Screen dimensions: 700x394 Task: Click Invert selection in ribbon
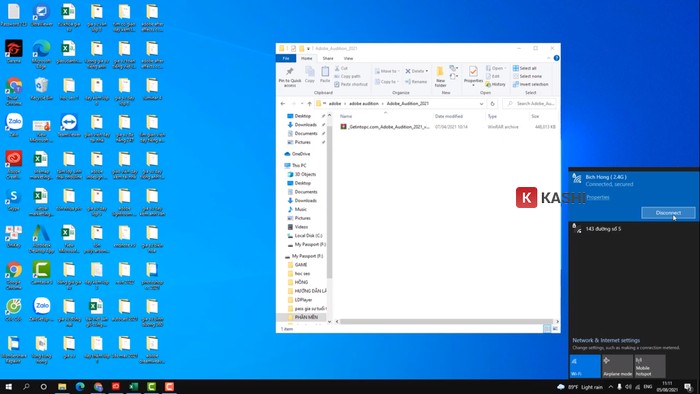click(x=531, y=84)
